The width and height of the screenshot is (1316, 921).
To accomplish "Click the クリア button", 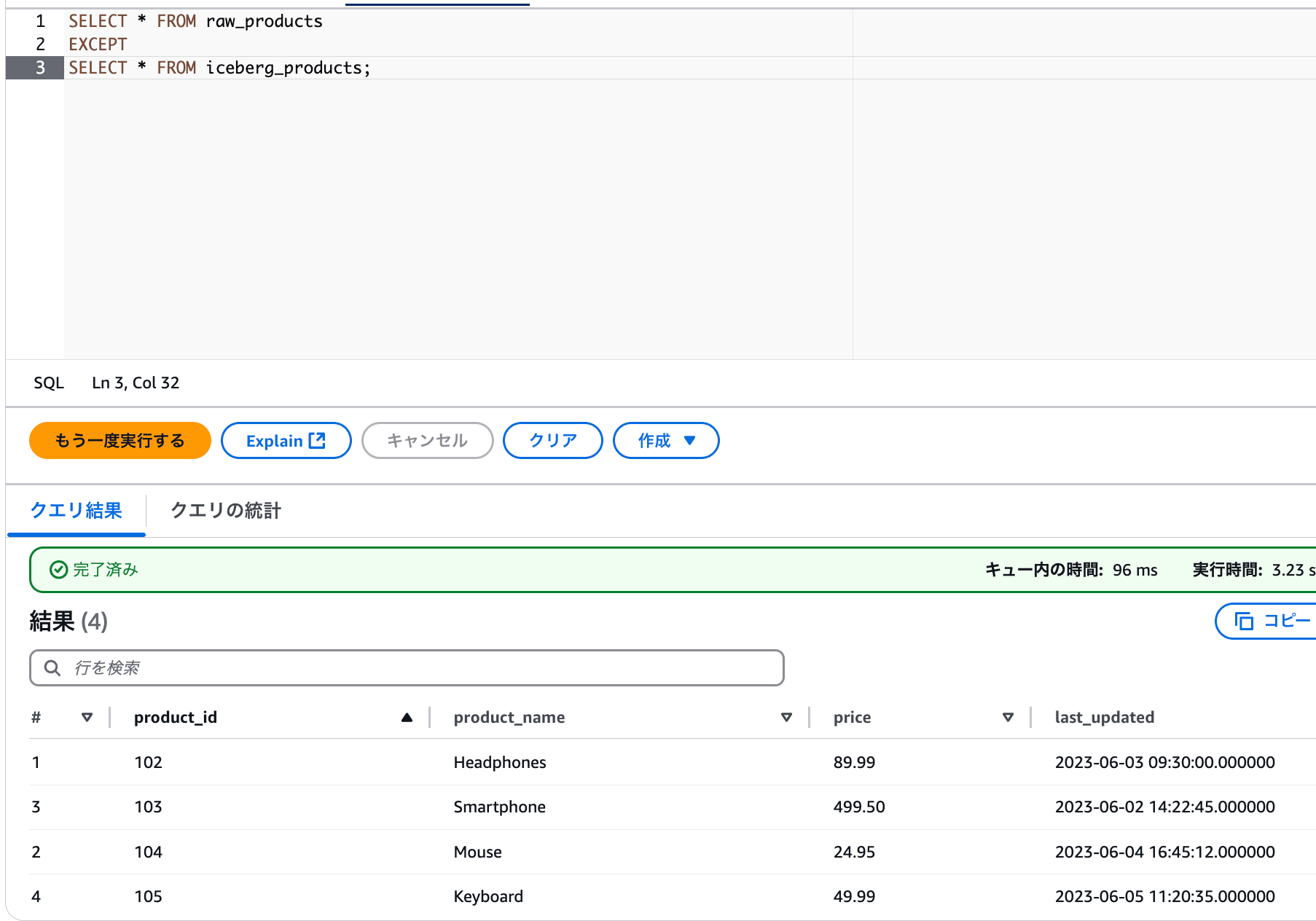I will pyautogui.click(x=553, y=440).
